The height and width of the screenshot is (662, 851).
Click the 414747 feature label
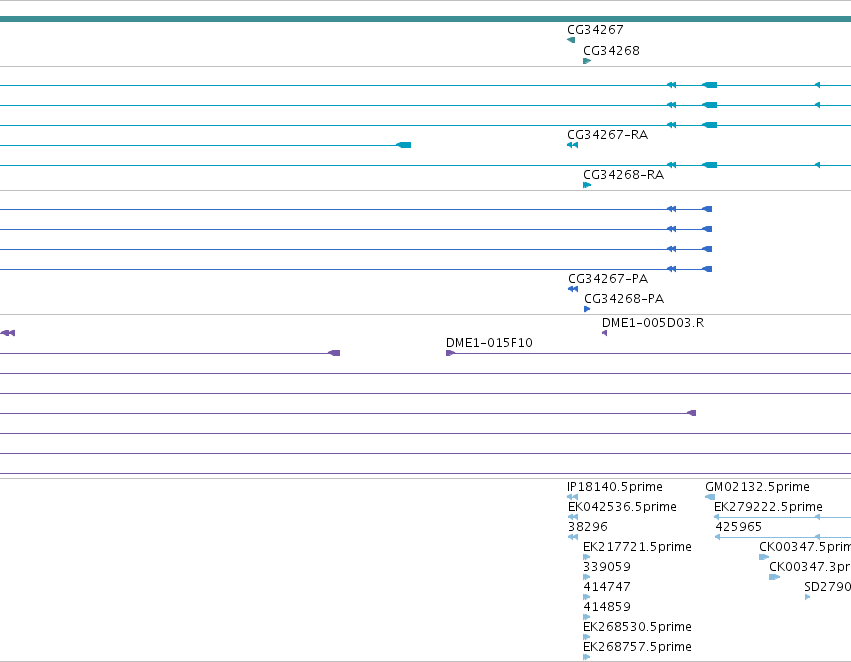coord(607,587)
